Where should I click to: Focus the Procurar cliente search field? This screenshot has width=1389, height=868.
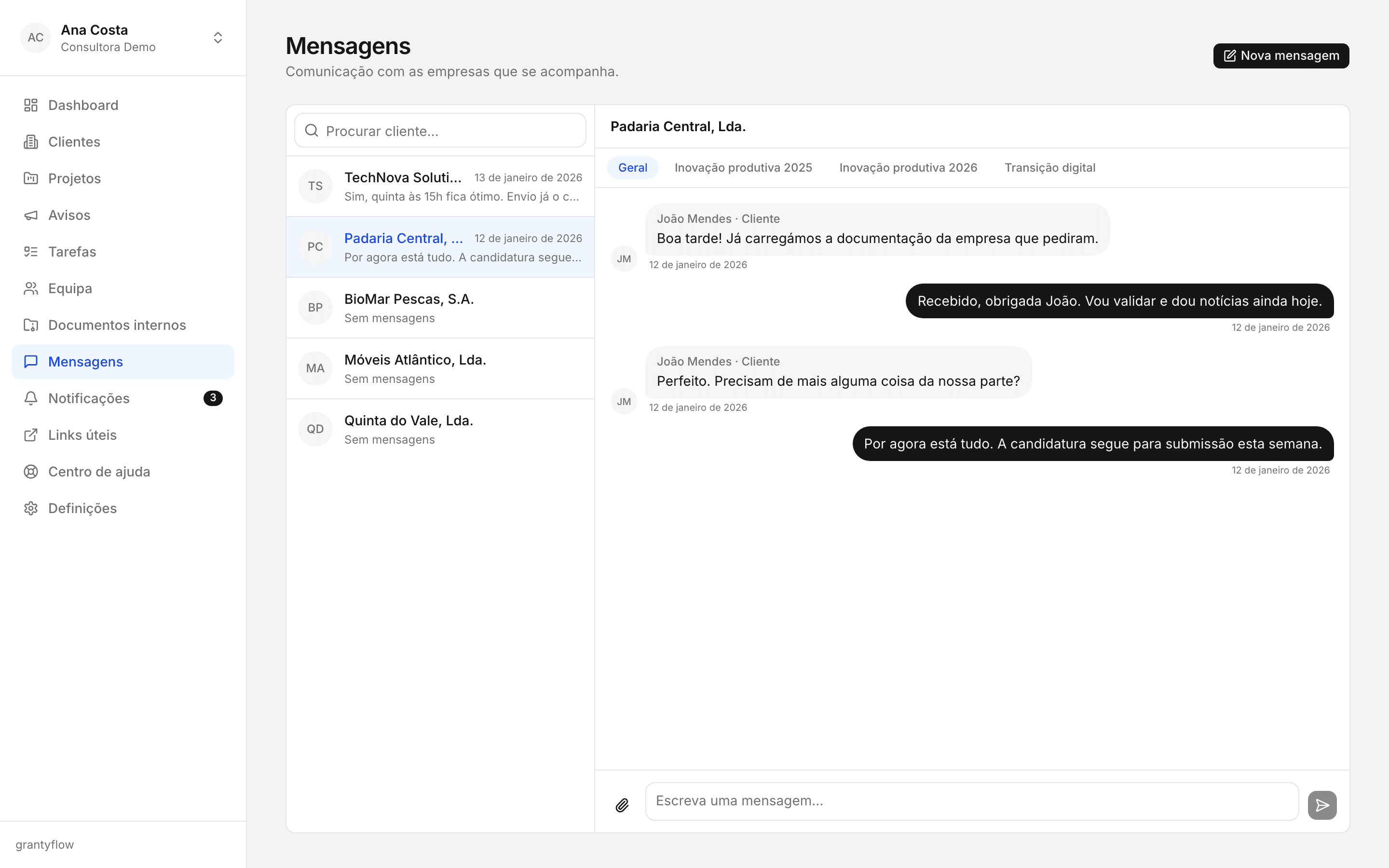440,130
